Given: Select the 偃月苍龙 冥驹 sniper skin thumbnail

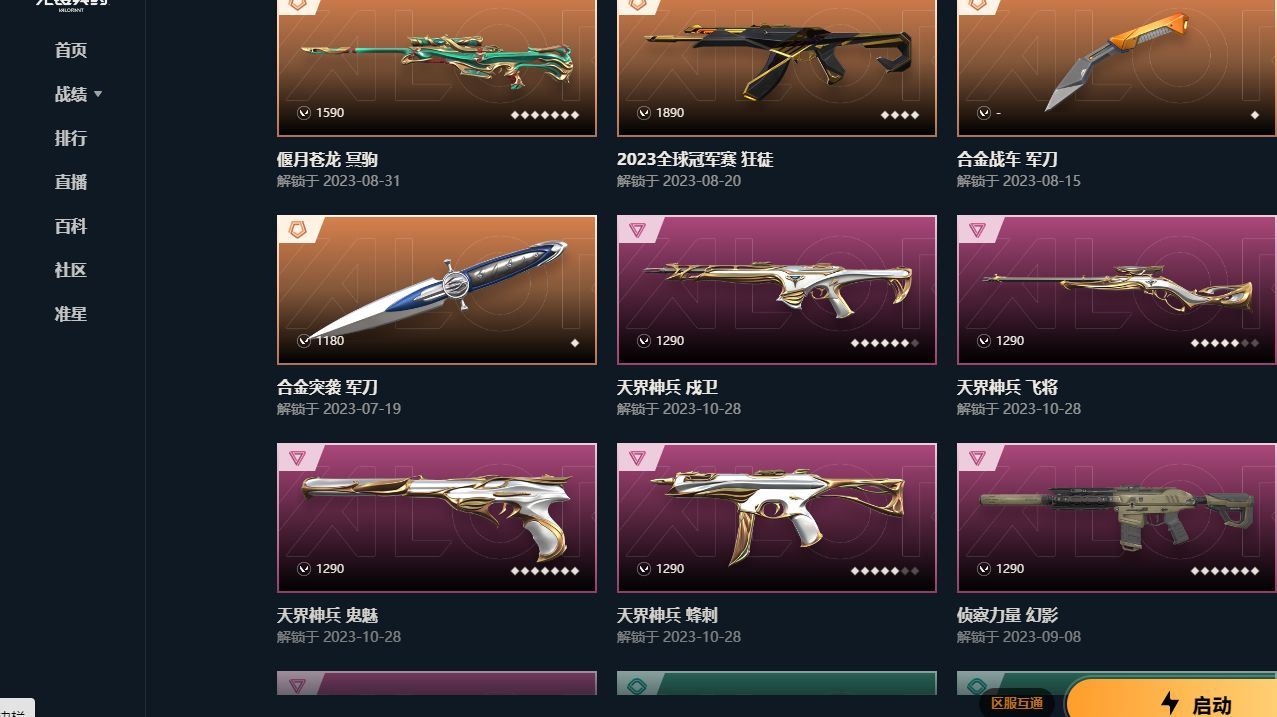Looking at the screenshot, I should 437,68.
